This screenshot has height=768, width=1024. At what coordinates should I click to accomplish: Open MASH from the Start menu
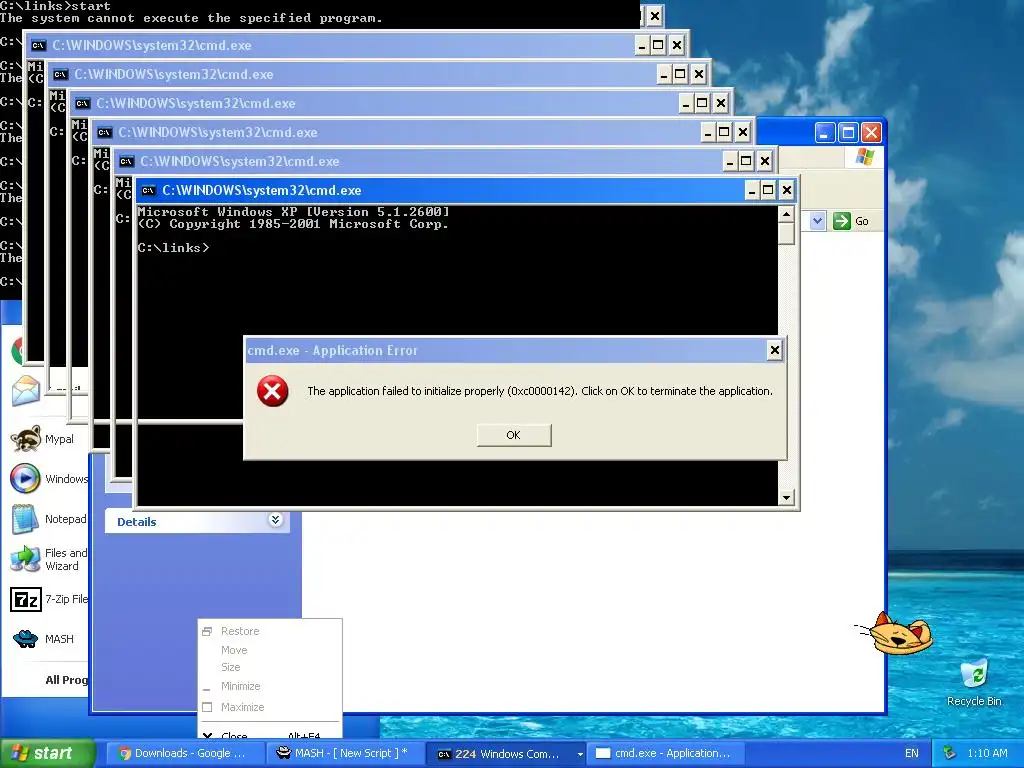(x=43, y=639)
